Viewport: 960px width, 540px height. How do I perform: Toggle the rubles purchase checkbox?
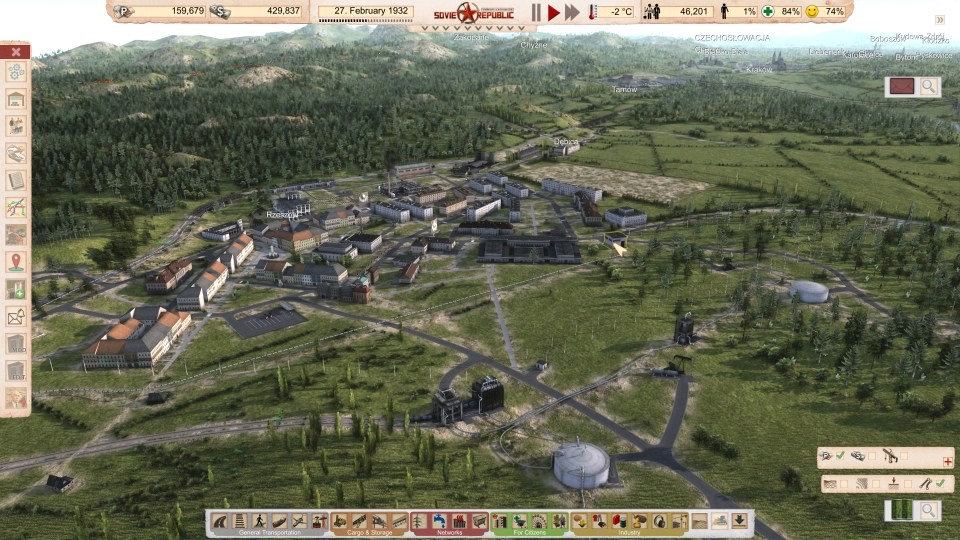point(840,456)
